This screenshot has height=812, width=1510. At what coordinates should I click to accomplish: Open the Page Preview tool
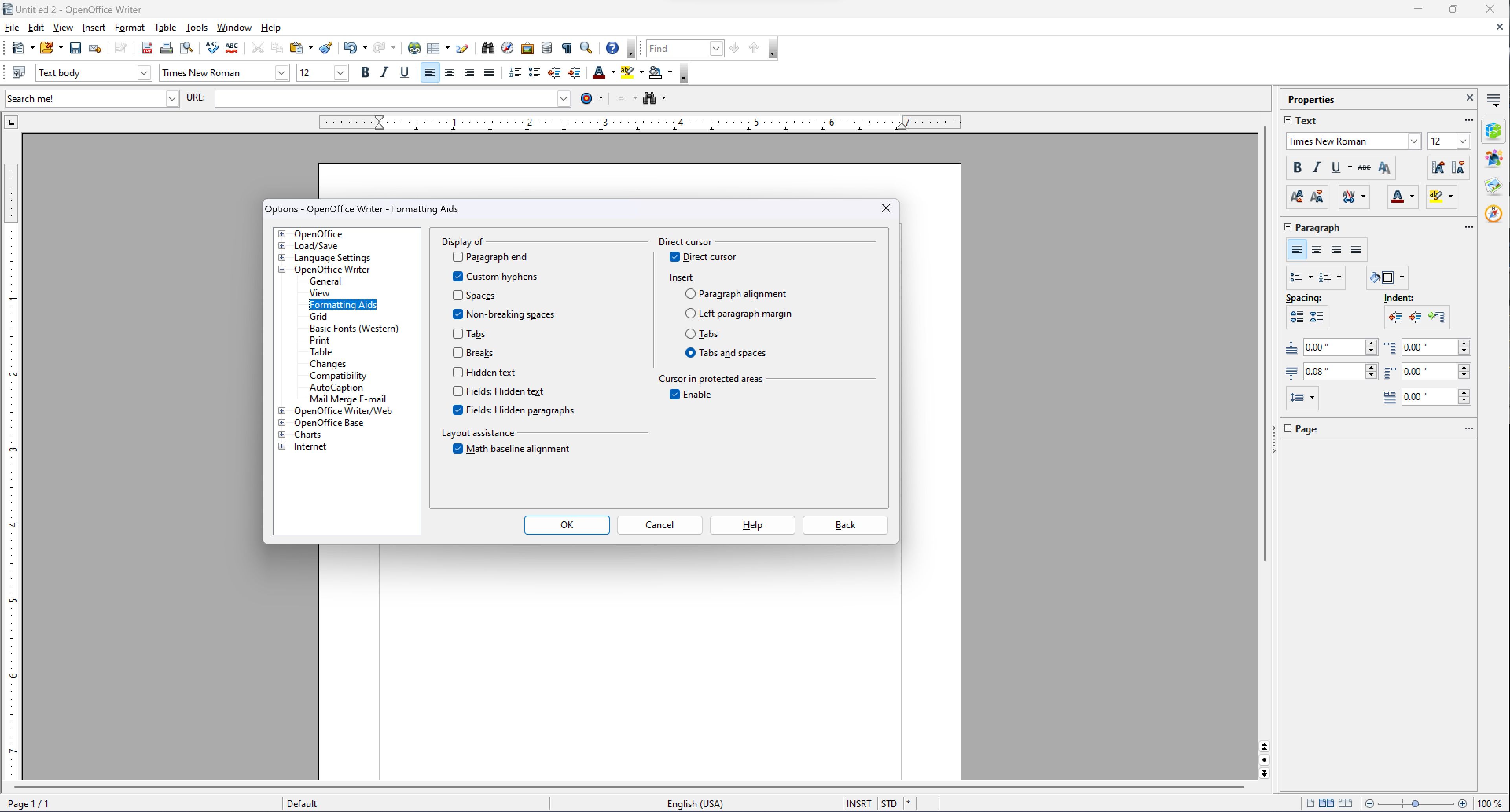186,48
